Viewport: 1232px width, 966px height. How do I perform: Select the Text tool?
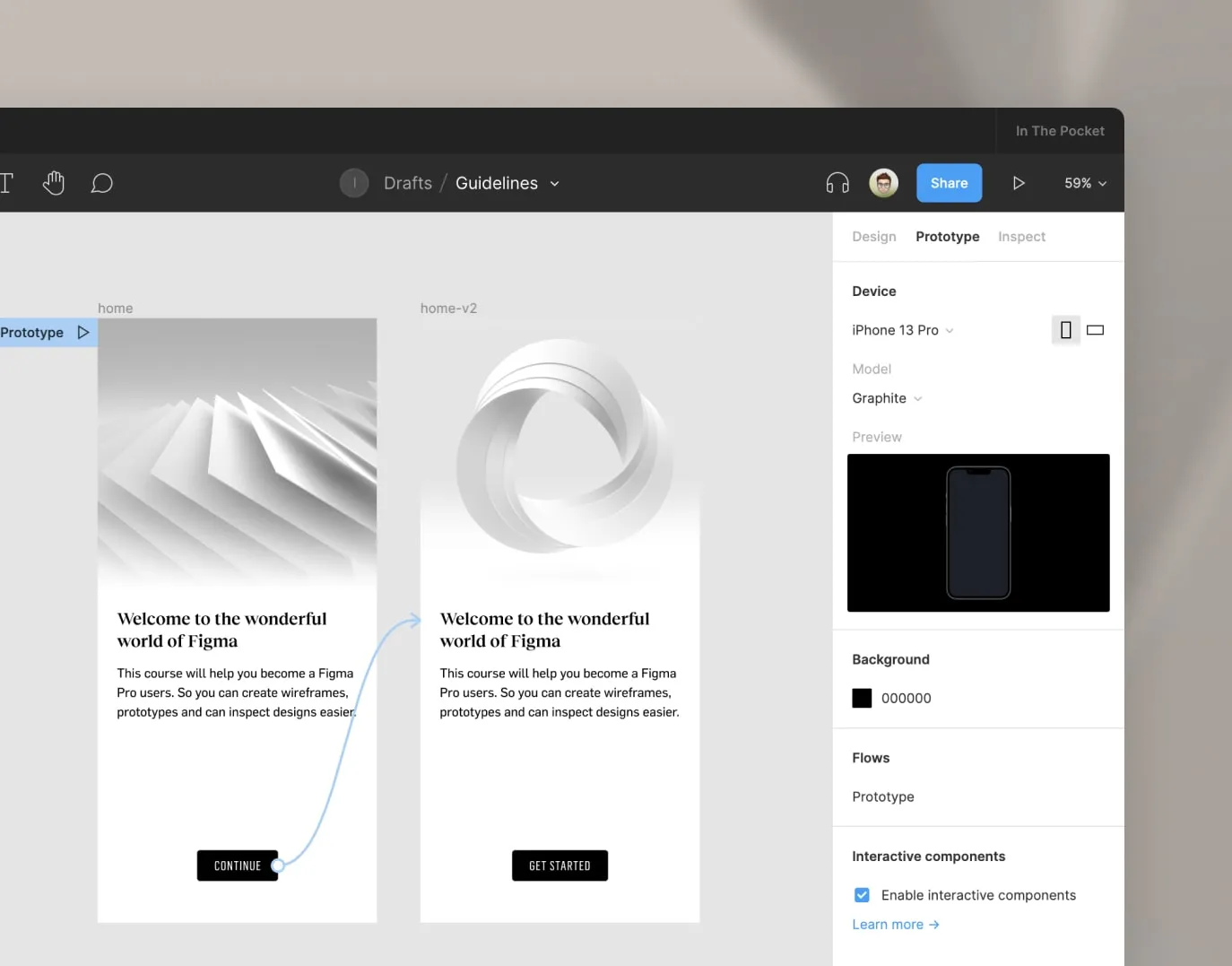coord(7,182)
